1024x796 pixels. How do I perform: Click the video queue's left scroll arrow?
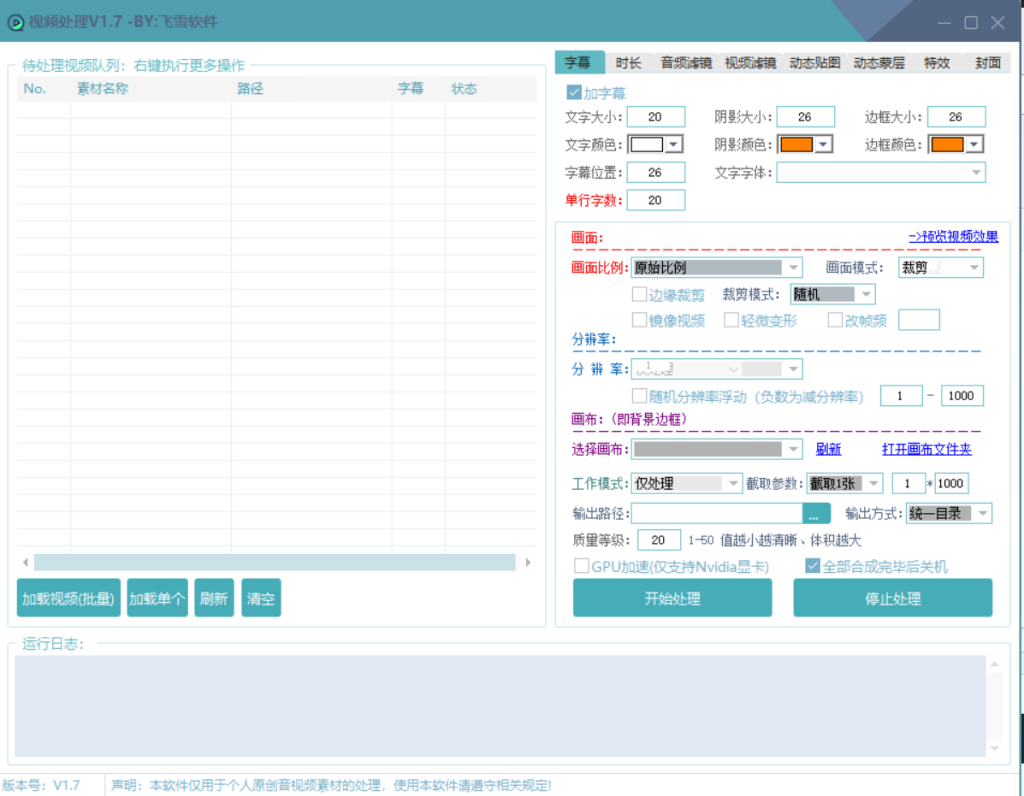[26, 563]
